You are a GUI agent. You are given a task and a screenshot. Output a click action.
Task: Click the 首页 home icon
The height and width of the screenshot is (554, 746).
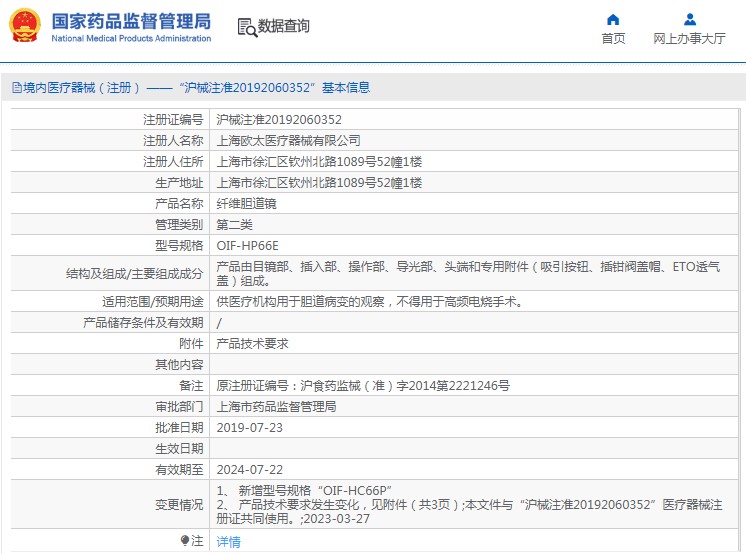[x=613, y=20]
